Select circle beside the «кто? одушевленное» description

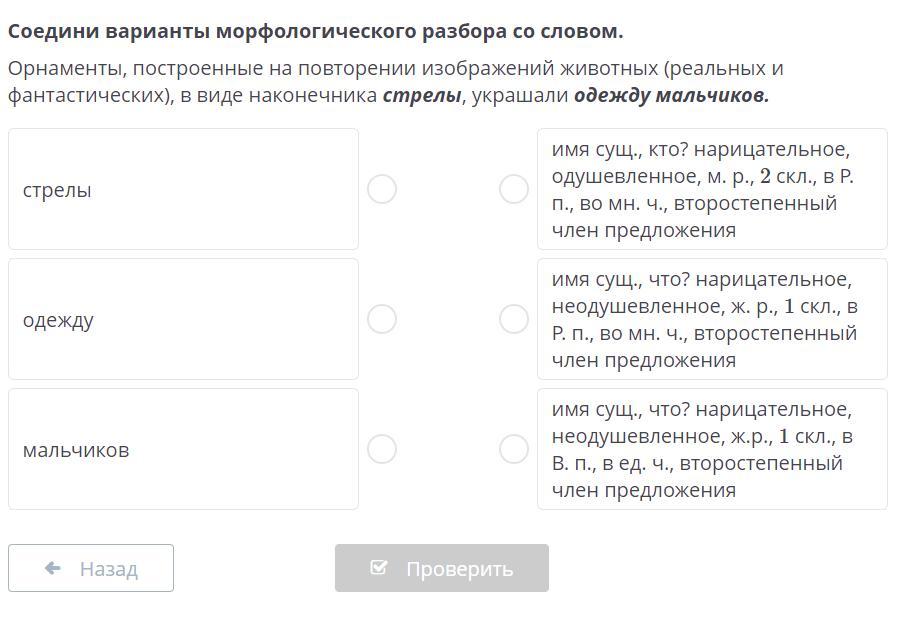pyautogui.click(x=514, y=189)
